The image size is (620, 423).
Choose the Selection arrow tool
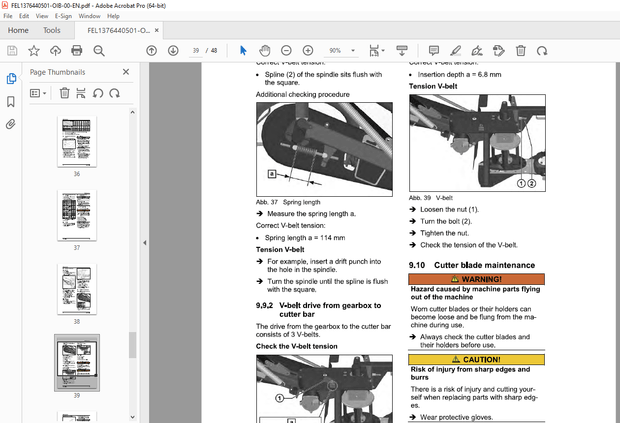(x=243, y=51)
